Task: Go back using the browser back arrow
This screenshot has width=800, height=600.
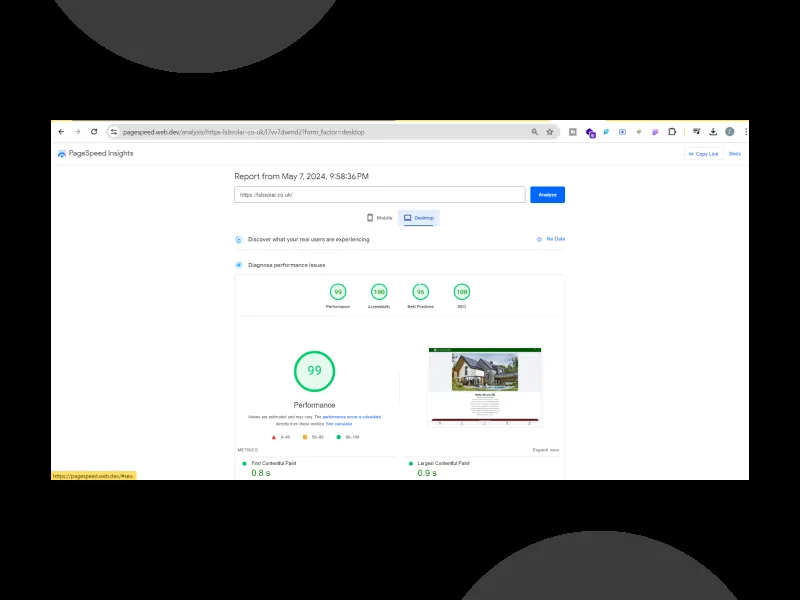Action: [x=61, y=132]
